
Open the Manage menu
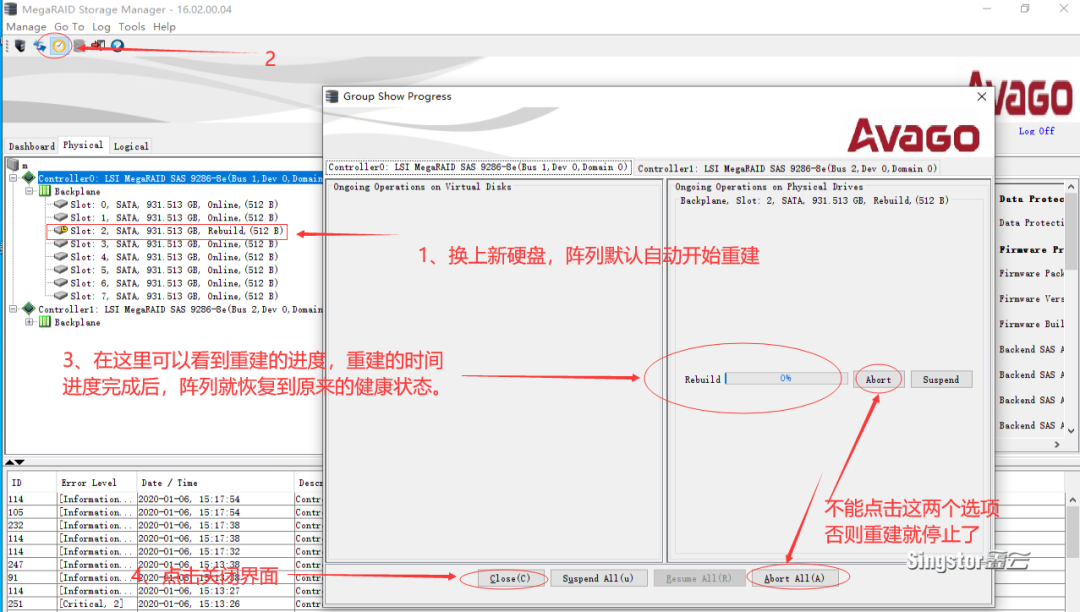(x=26, y=27)
